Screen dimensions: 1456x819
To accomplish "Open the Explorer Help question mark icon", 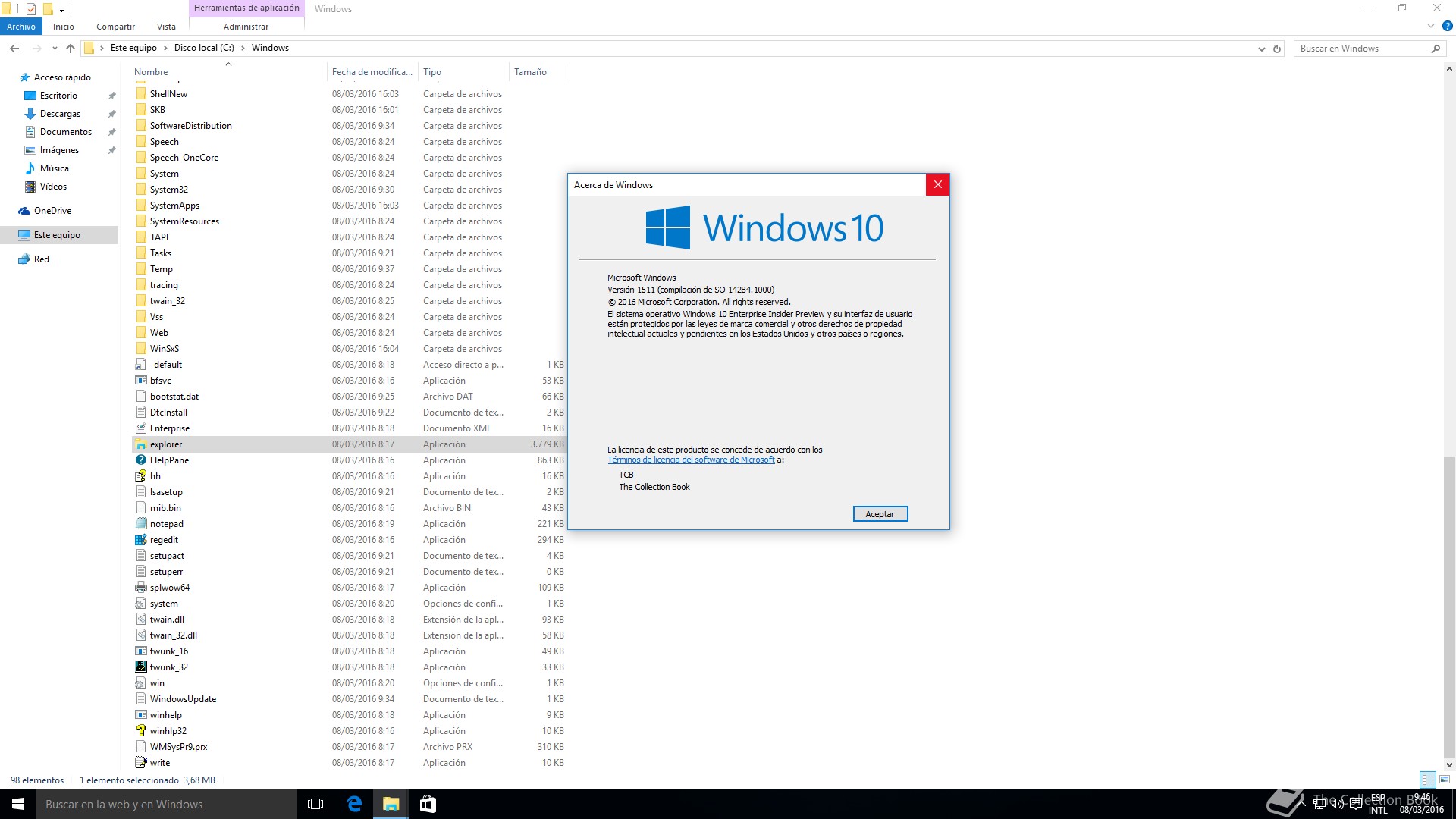I will click(1447, 26).
